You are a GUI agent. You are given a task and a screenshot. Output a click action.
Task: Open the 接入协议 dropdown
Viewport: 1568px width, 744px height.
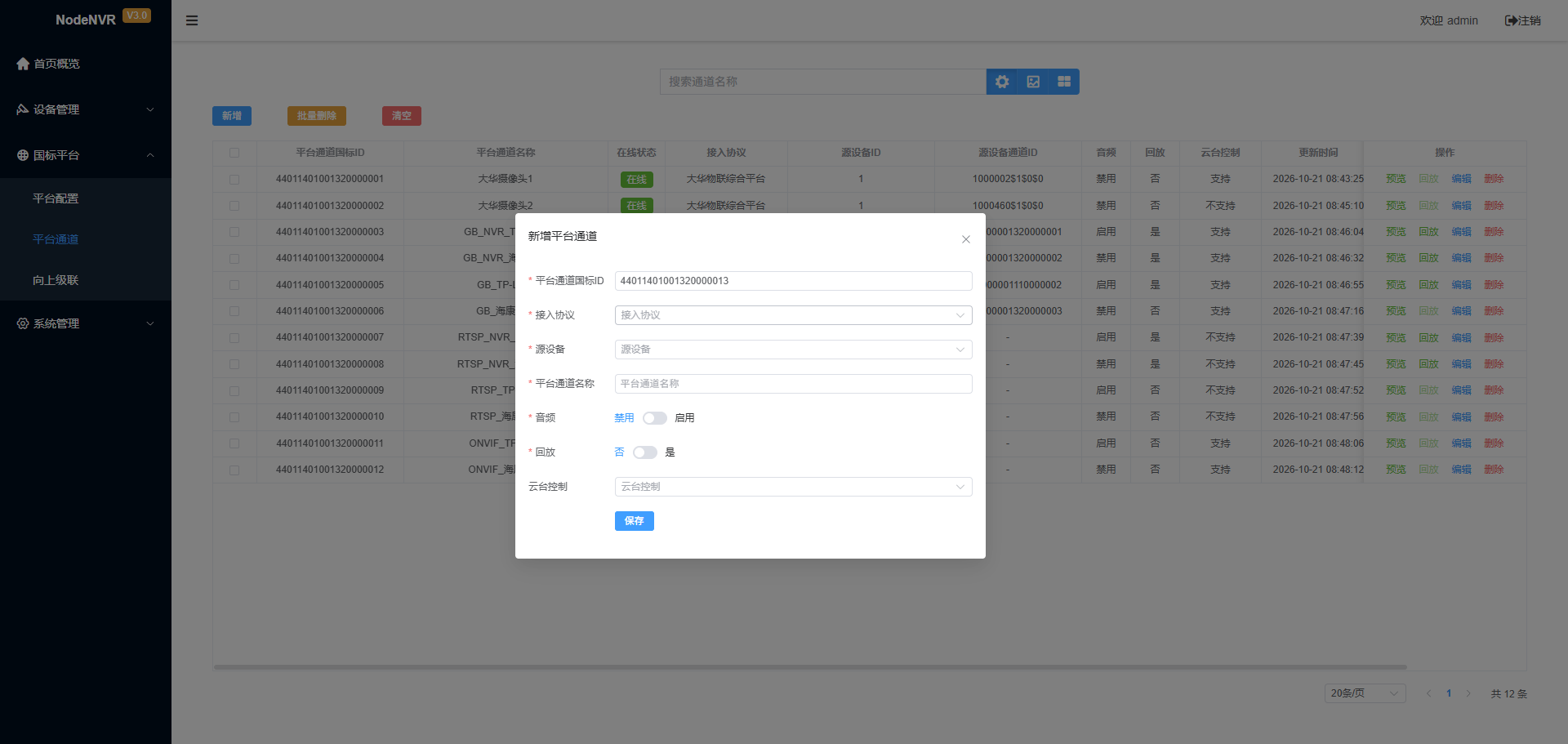[x=793, y=315]
